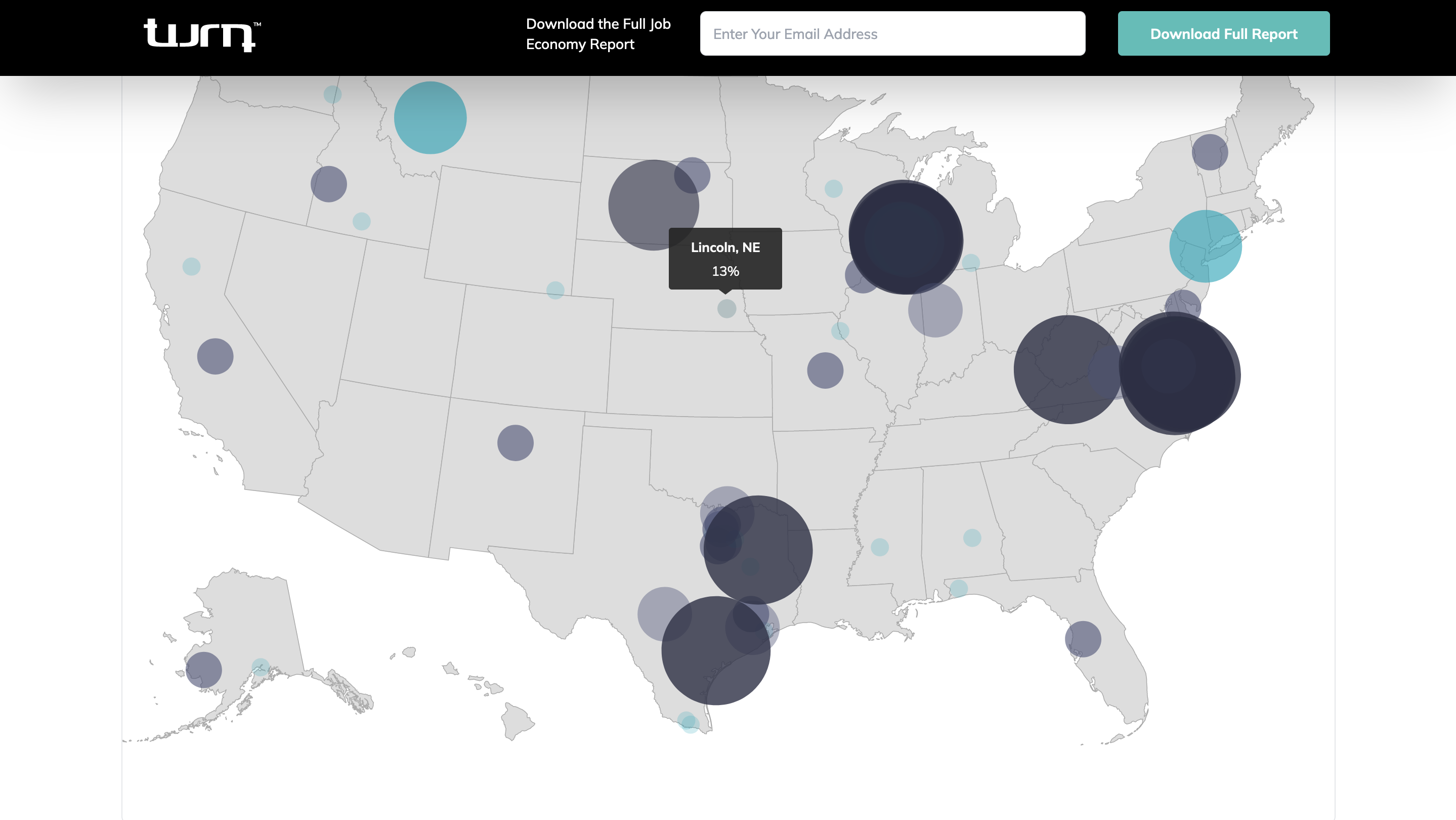1456x820 pixels.
Task: Click the large dark bubble over Chicago
Action: (906, 237)
